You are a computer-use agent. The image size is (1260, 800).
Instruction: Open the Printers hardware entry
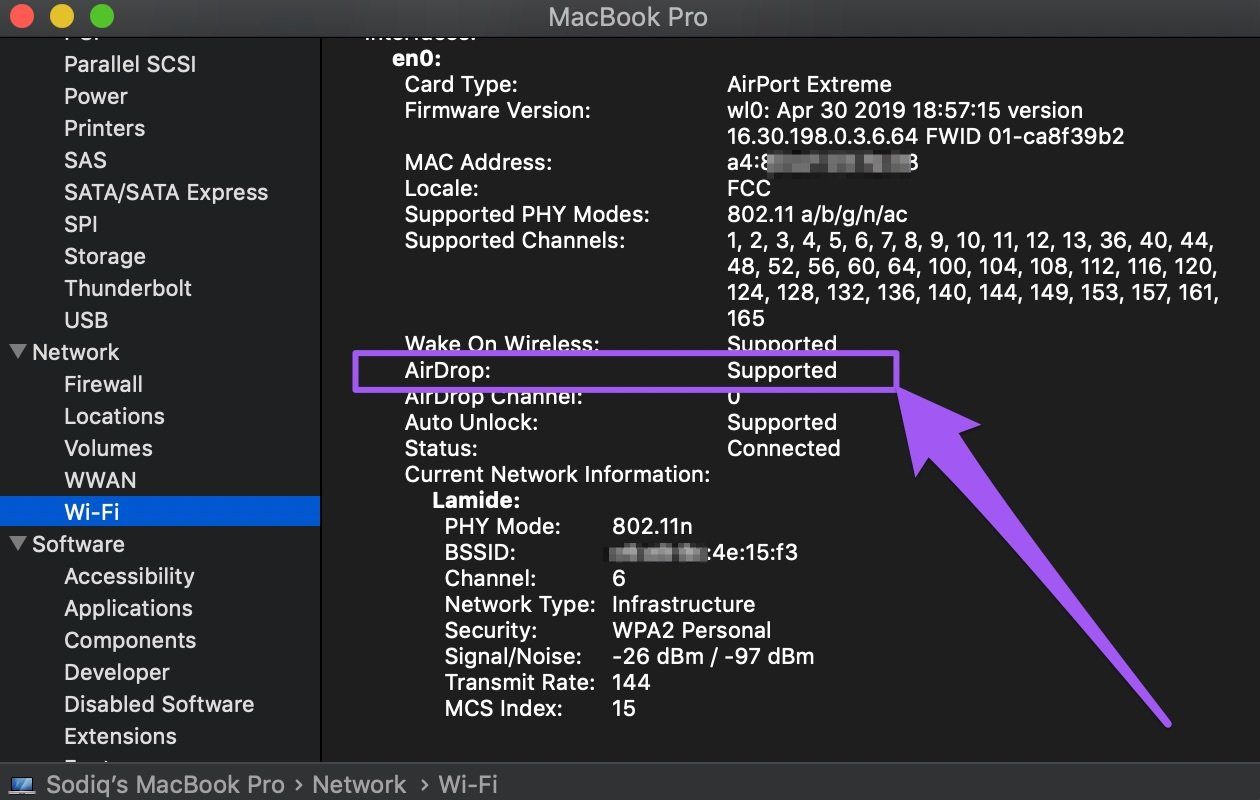(105, 128)
